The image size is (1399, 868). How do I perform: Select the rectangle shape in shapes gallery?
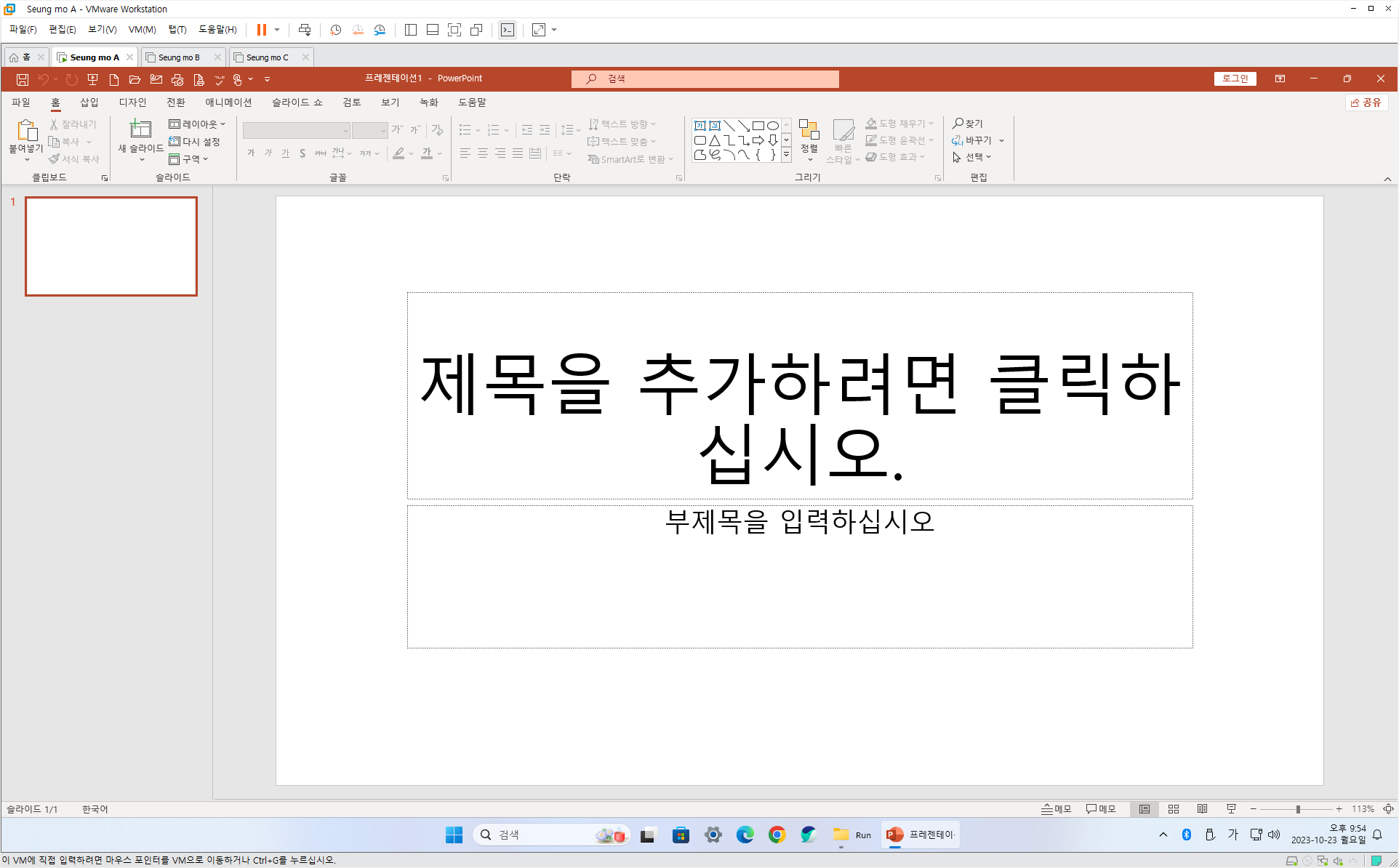tap(758, 126)
